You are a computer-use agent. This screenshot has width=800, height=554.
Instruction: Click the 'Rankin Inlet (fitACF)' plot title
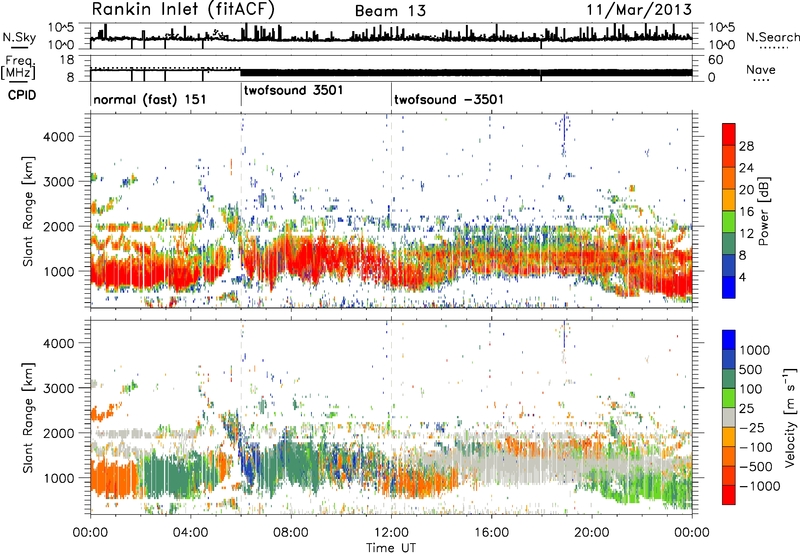tap(183, 10)
